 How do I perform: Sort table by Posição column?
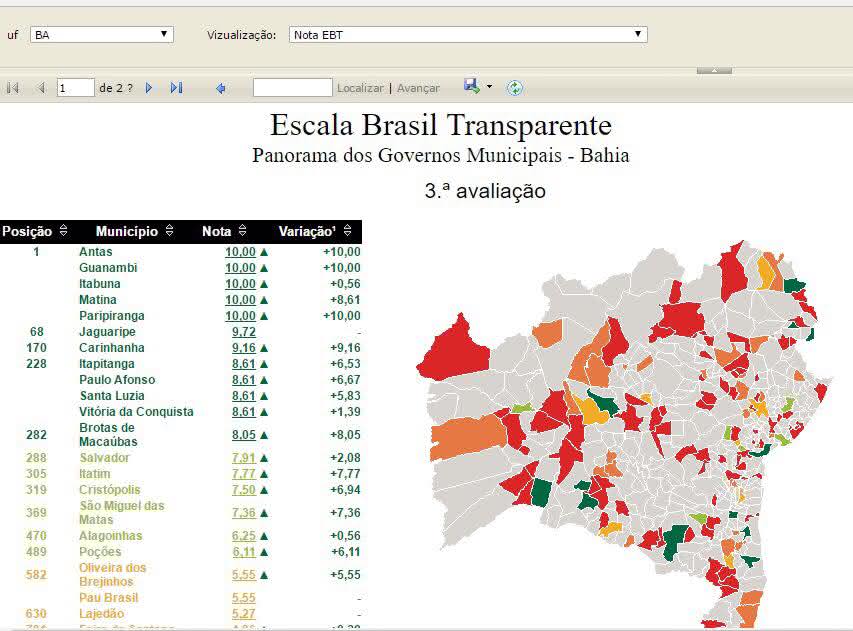[x=63, y=231]
